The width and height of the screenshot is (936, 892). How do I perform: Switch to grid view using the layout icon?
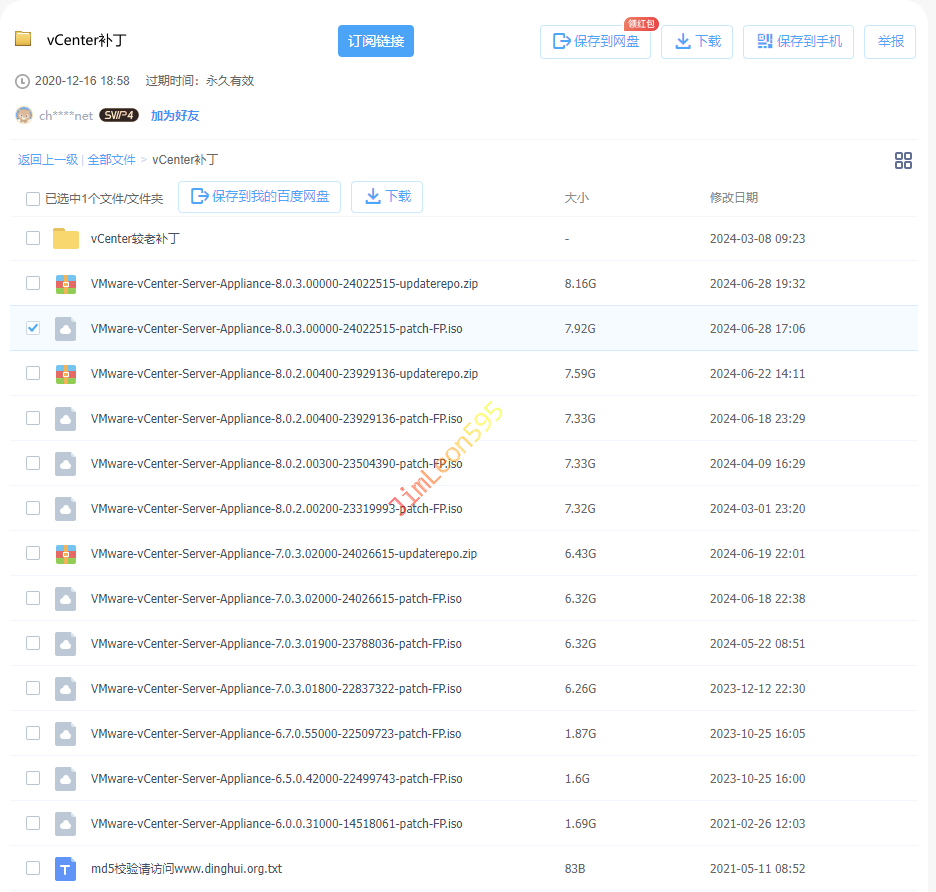click(903, 161)
